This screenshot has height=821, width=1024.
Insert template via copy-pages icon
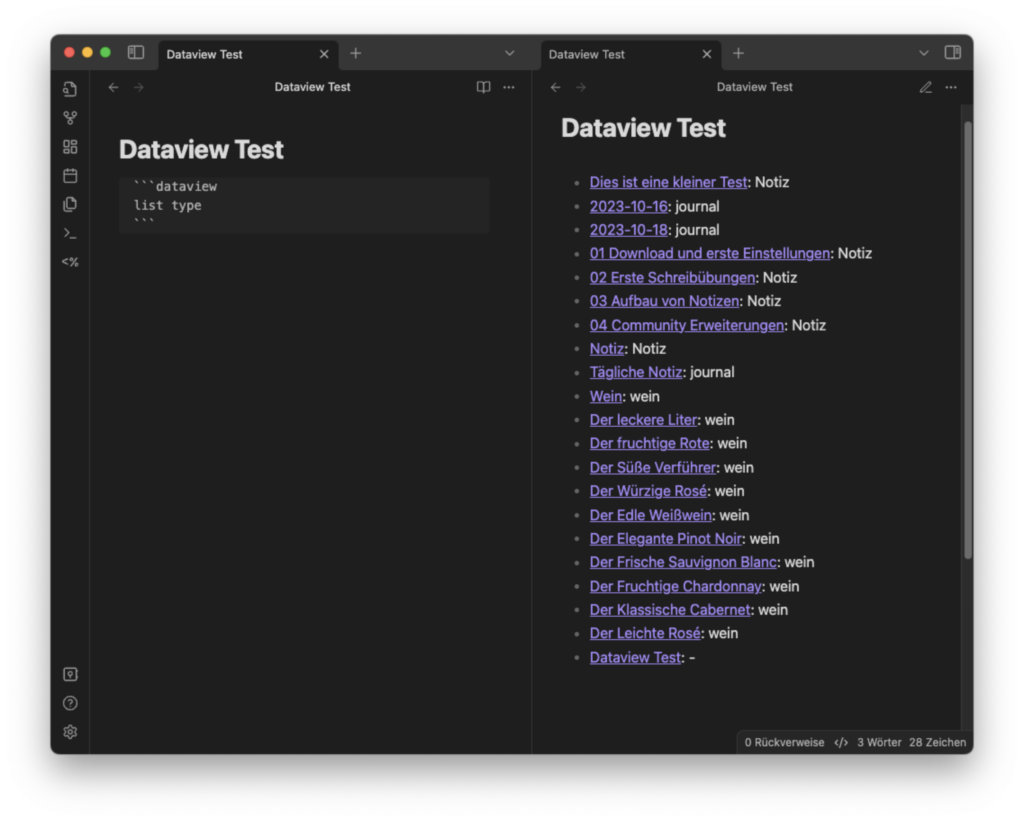point(70,204)
